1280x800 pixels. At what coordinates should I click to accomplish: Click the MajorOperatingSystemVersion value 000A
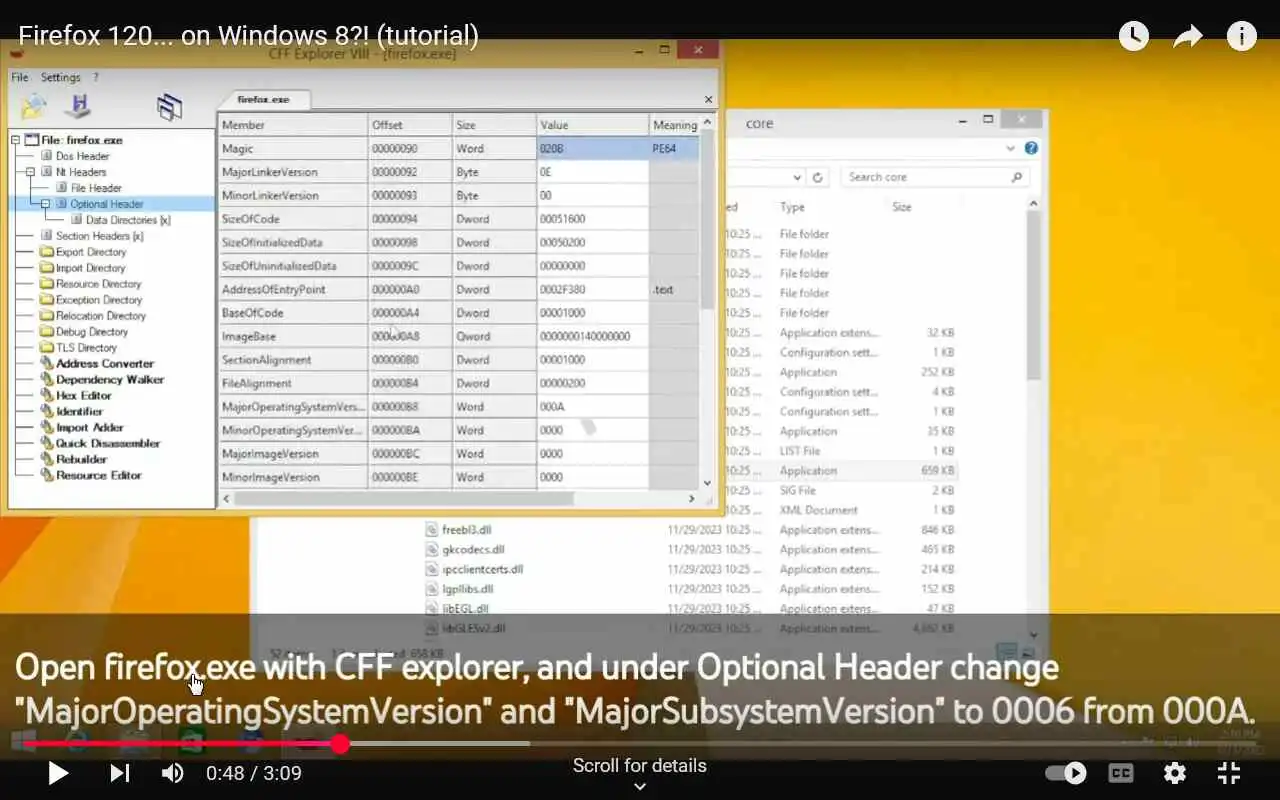[593, 407]
